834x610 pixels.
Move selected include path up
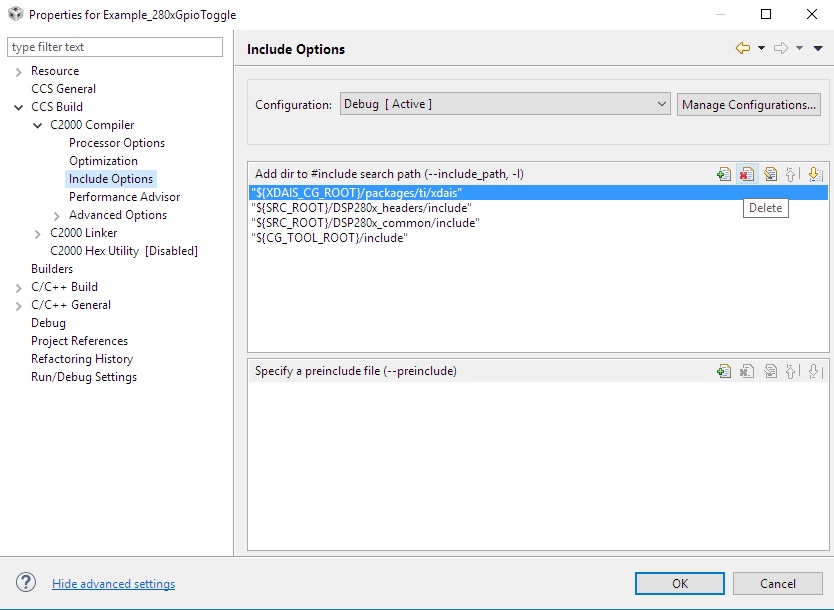click(x=791, y=174)
